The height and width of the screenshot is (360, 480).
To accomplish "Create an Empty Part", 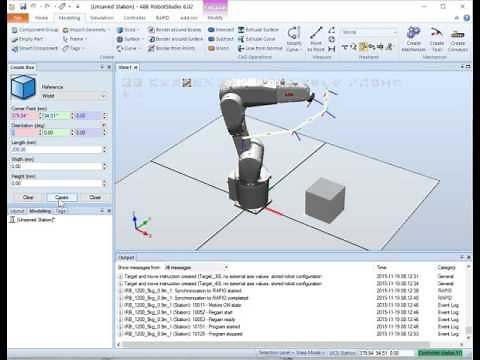I will (28, 39).
